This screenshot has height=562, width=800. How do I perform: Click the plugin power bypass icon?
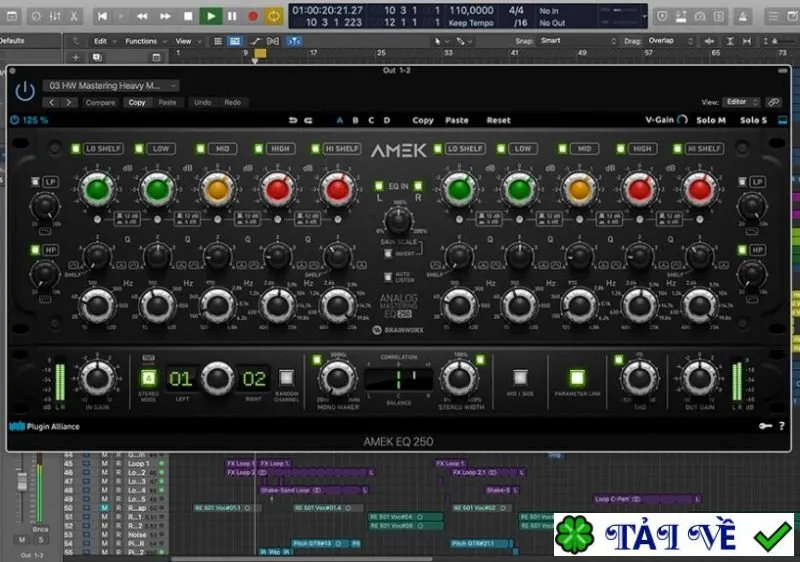pos(25,92)
